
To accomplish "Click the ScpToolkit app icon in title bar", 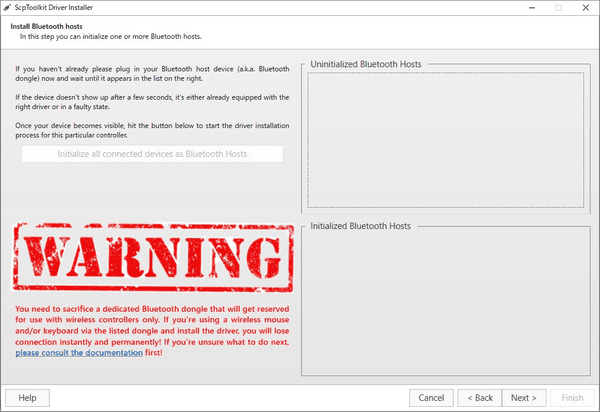I will [7, 7].
